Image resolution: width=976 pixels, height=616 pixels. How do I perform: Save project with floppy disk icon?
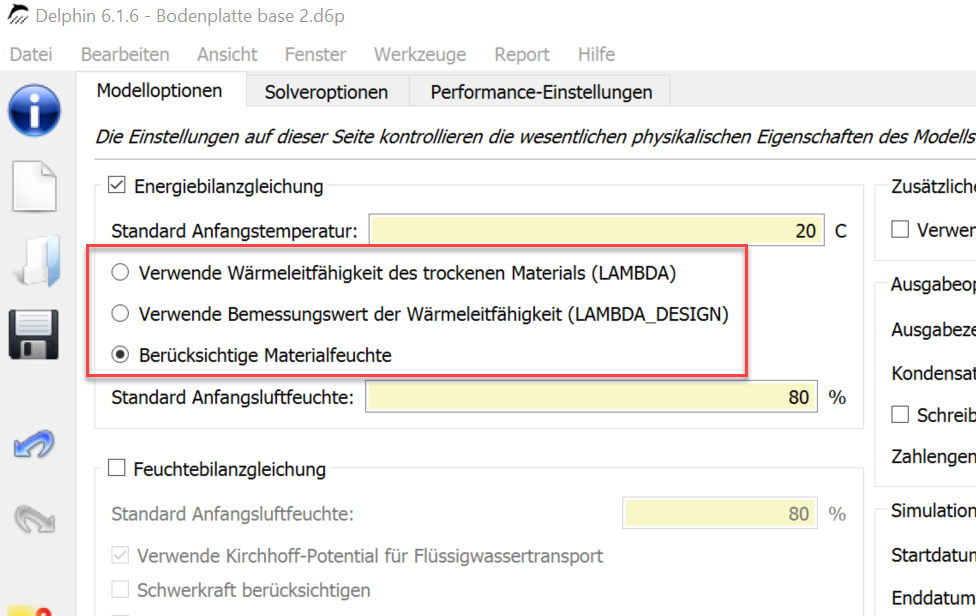point(34,335)
